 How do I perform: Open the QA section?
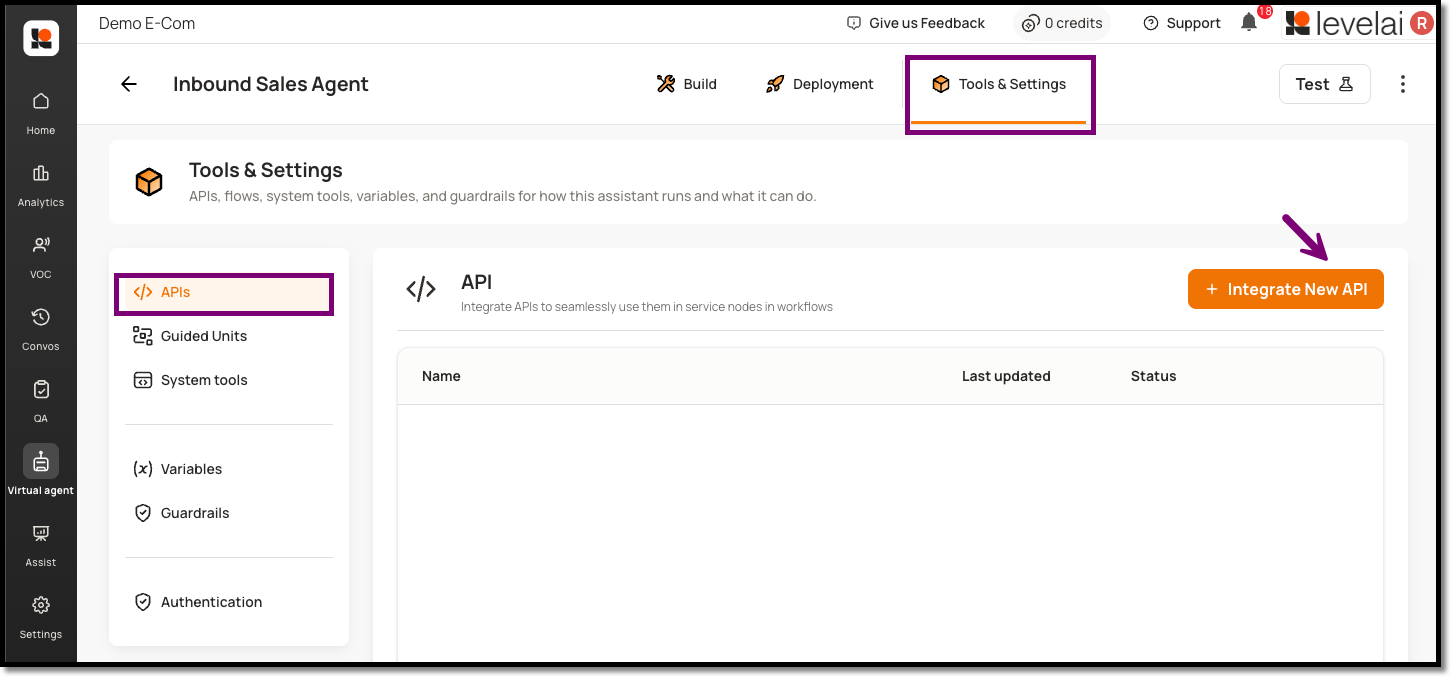pyautogui.click(x=41, y=401)
